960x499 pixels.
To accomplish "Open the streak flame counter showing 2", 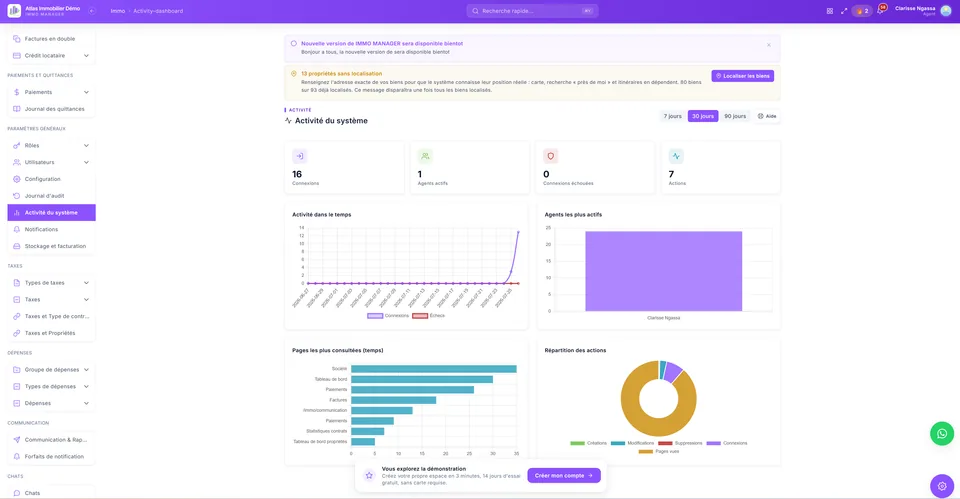I will (x=862, y=11).
